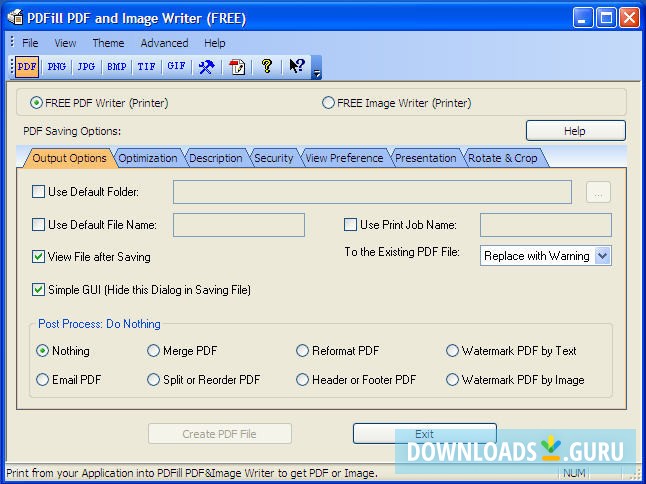Select the Merge PDF post process option
Image resolution: width=646 pixels, height=484 pixels.
click(x=153, y=351)
